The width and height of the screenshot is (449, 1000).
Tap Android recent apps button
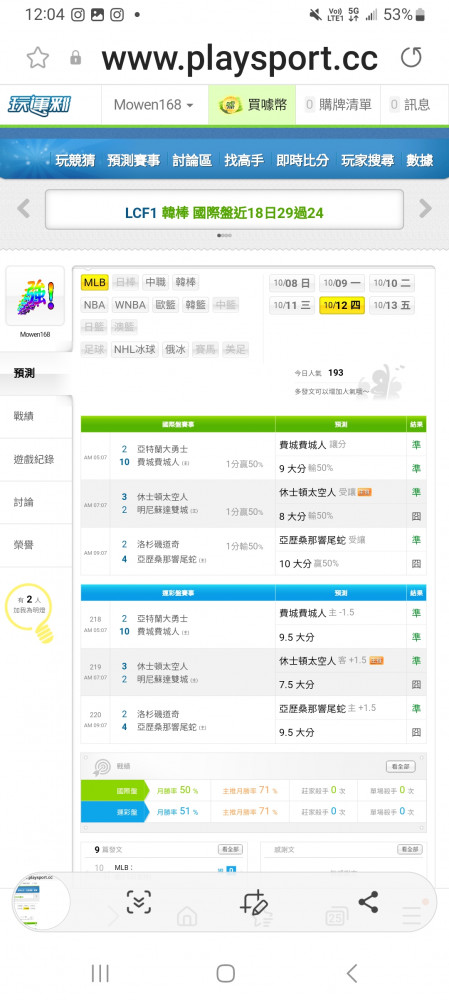(100, 973)
